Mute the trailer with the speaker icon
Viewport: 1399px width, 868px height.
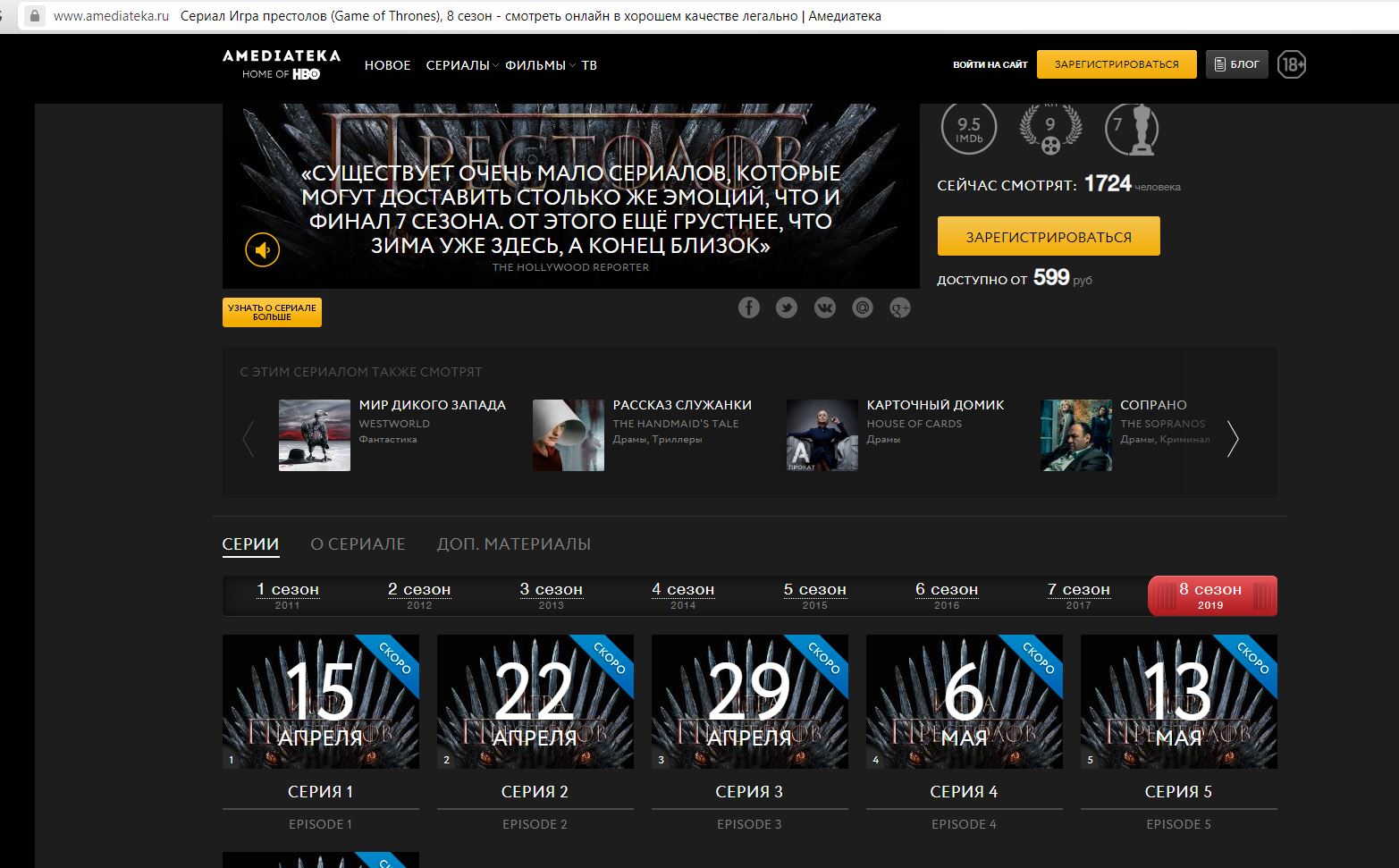pos(263,249)
